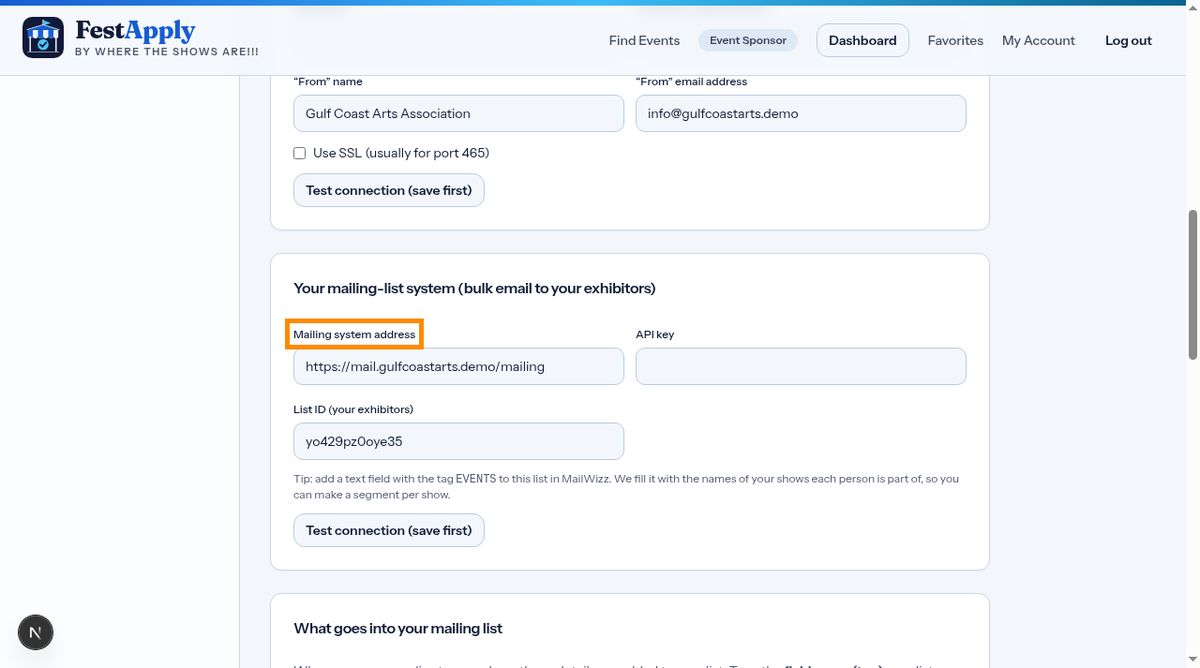Click the "Use SSL (usually for port 465)" label

pos(401,153)
